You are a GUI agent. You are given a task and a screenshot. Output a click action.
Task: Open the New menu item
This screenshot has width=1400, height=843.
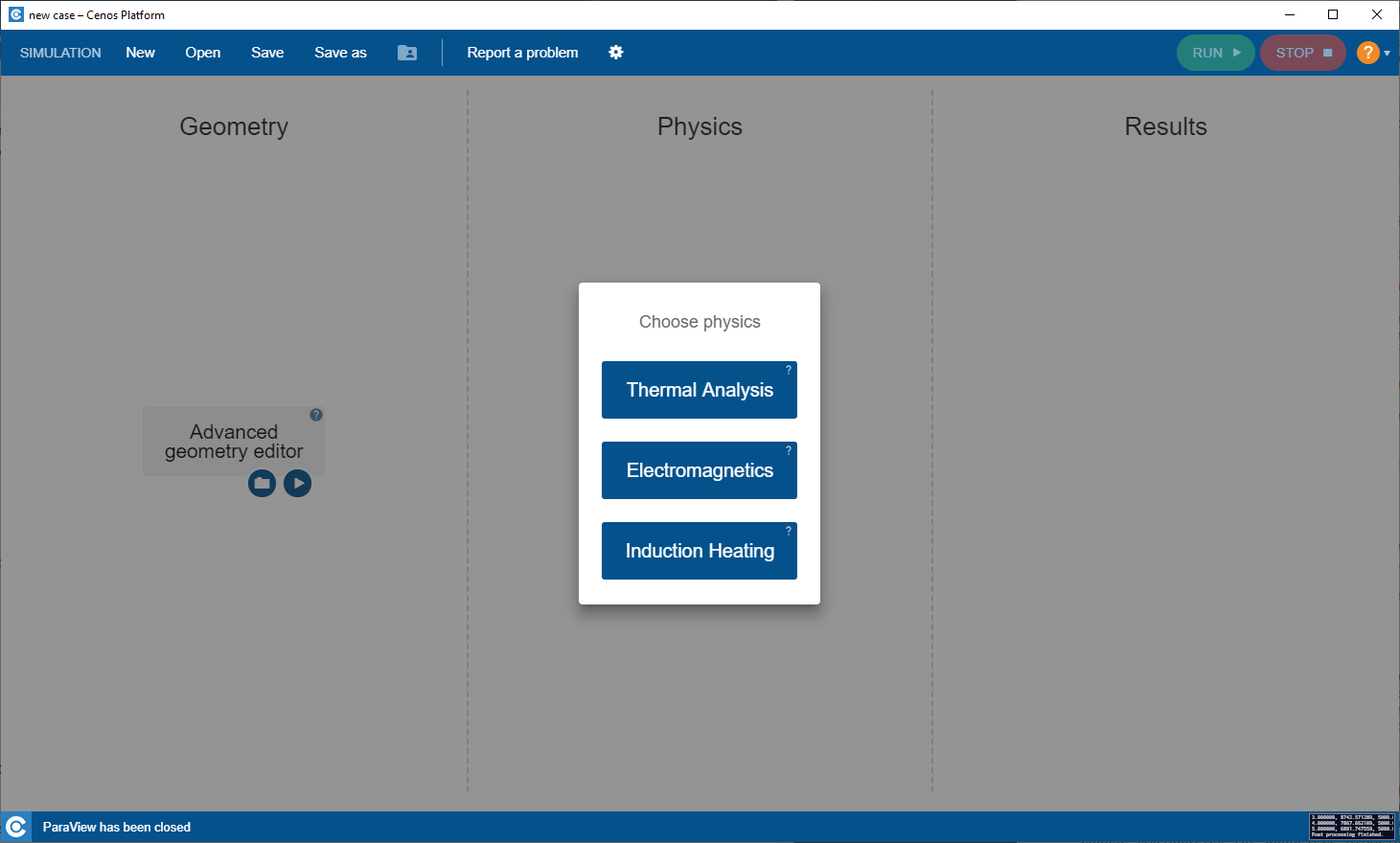(140, 53)
